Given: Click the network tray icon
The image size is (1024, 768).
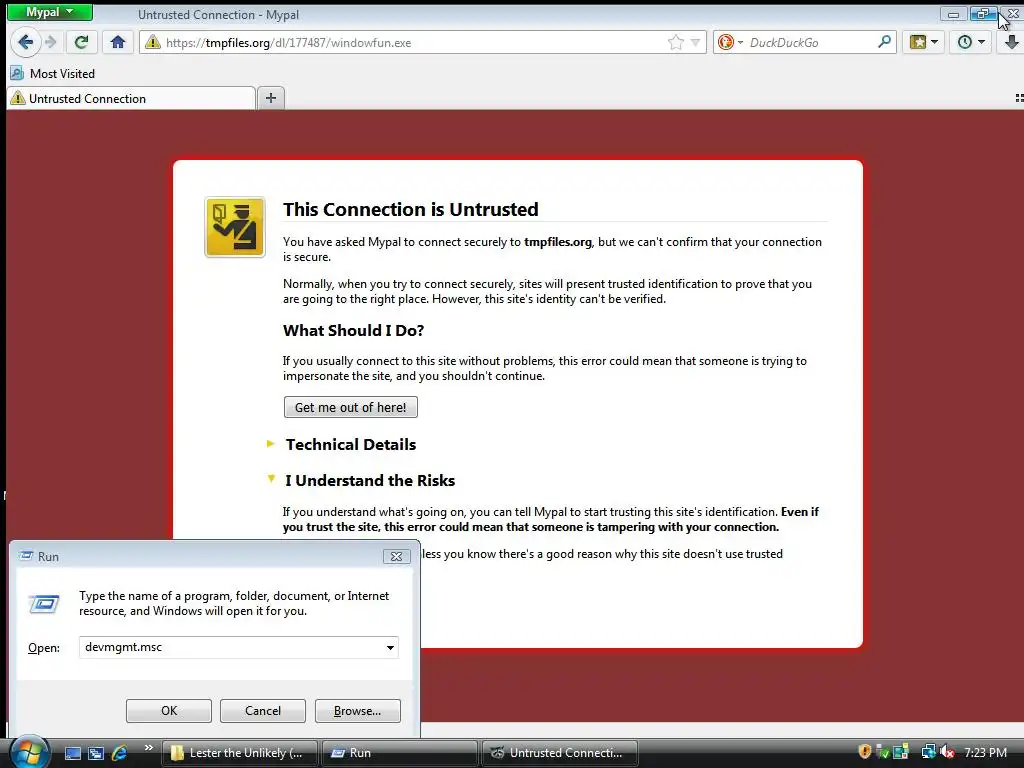Looking at the screenshot, I should point(928,752).
